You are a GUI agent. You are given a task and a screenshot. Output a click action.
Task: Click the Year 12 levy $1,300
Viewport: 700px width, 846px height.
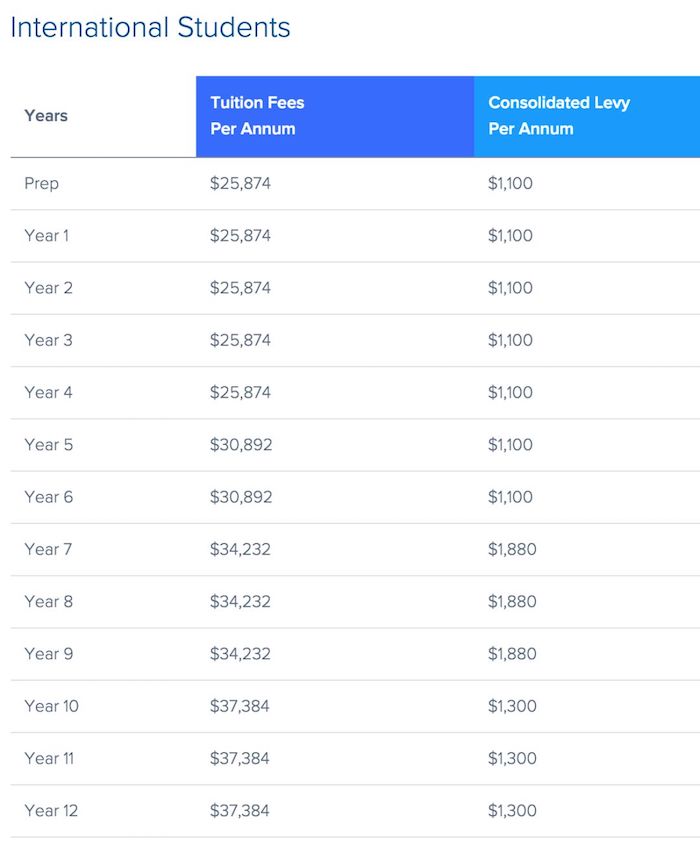(512, 811)
